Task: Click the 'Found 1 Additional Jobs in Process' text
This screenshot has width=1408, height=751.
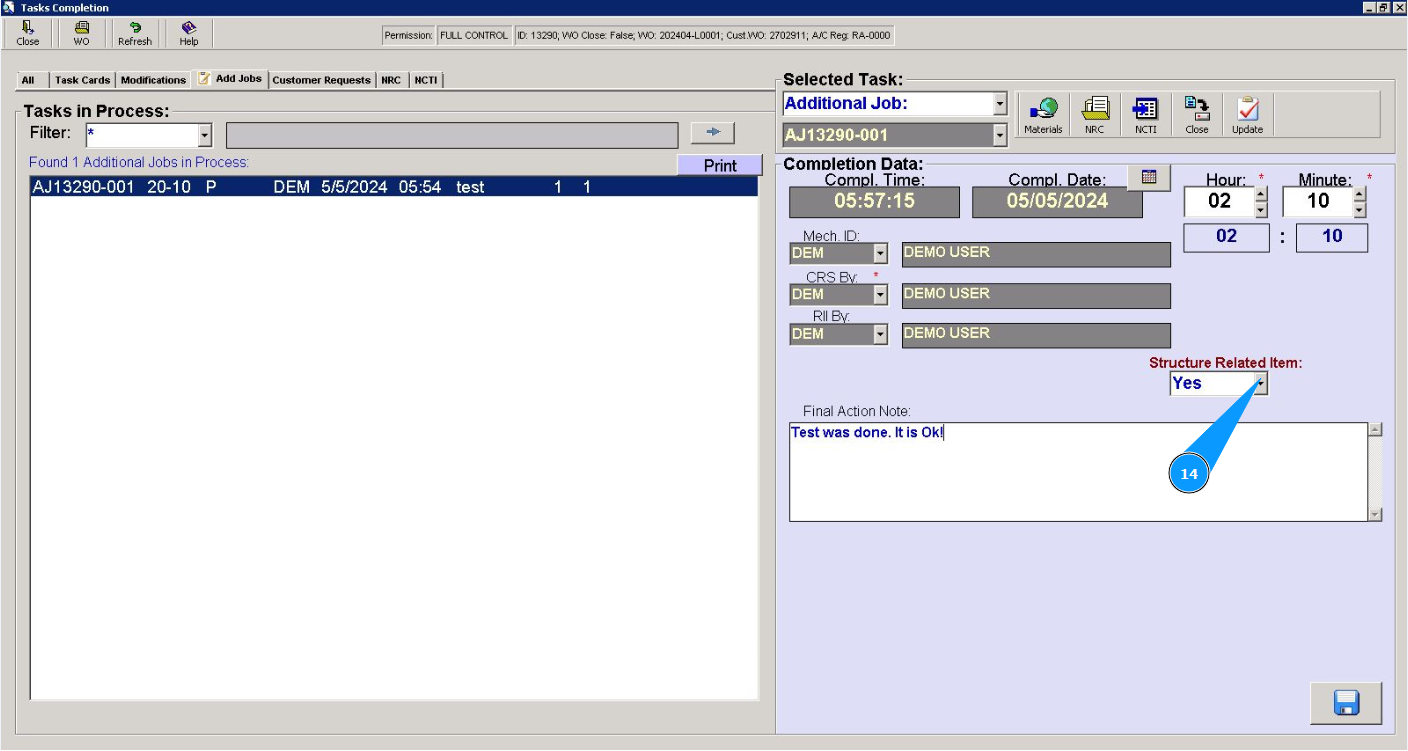Action: [x=139, y=162]
